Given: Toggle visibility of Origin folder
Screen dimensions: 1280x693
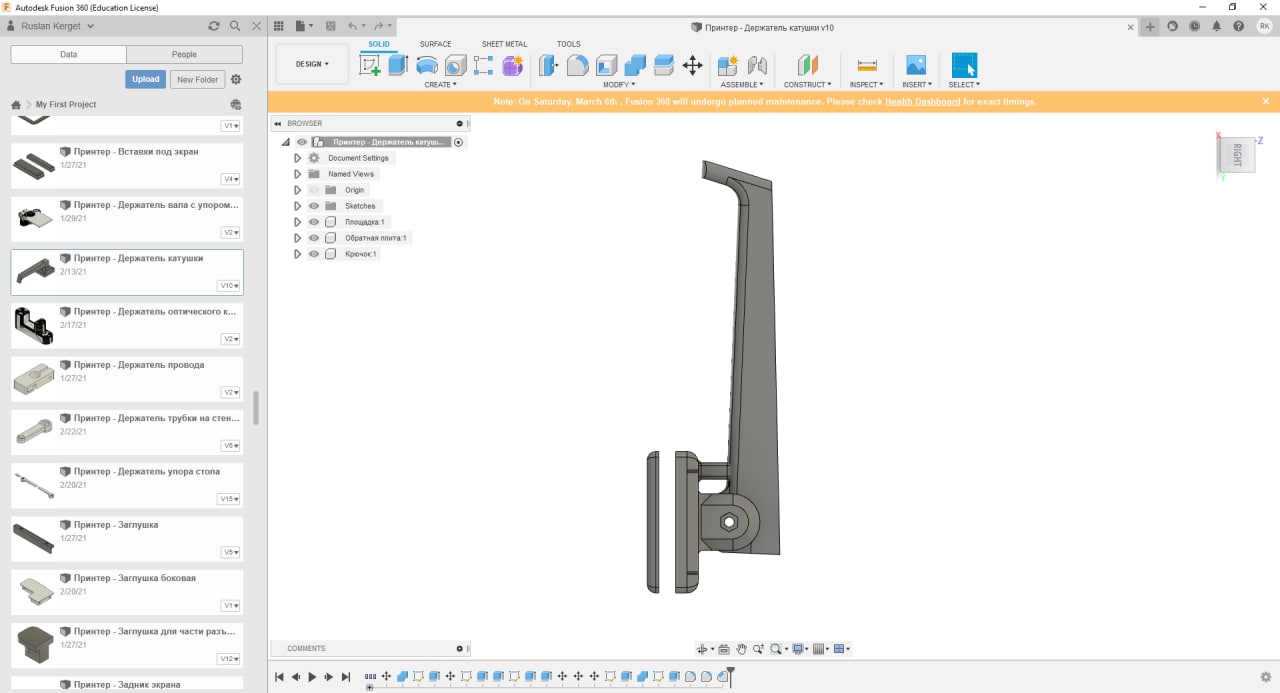Looking at the screenshot, I should click(x=314, y=190).
